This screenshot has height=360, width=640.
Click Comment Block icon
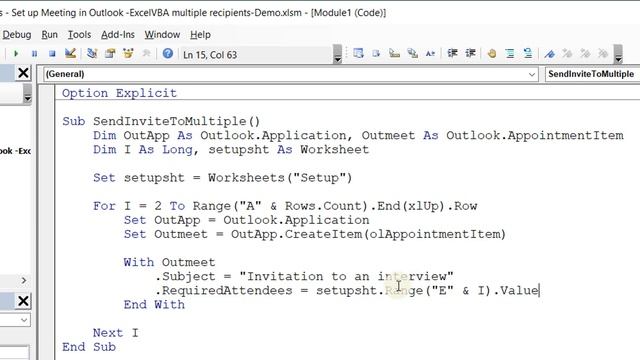pyautogui.click(x=510, y=53)
